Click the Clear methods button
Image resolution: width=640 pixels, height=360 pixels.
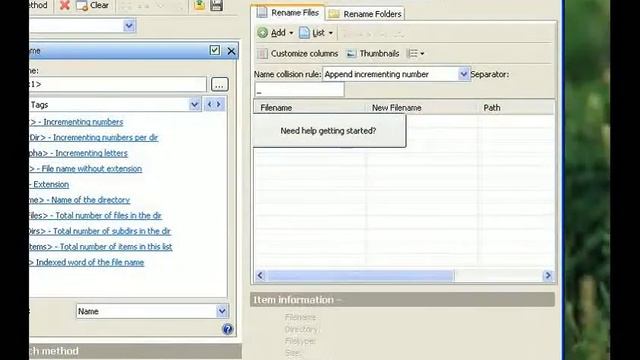(x=93, y=5)
